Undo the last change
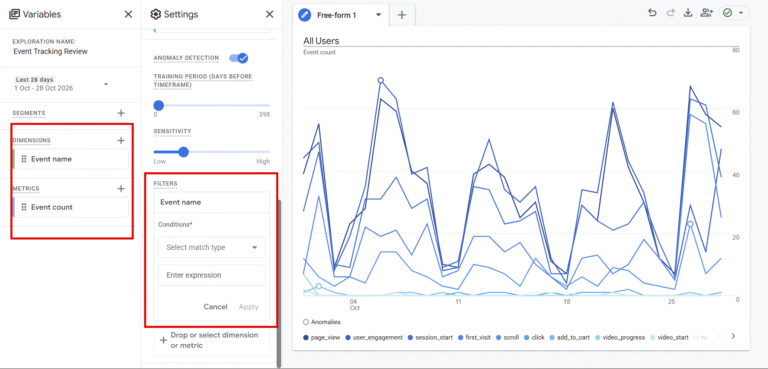 [652, 13]
